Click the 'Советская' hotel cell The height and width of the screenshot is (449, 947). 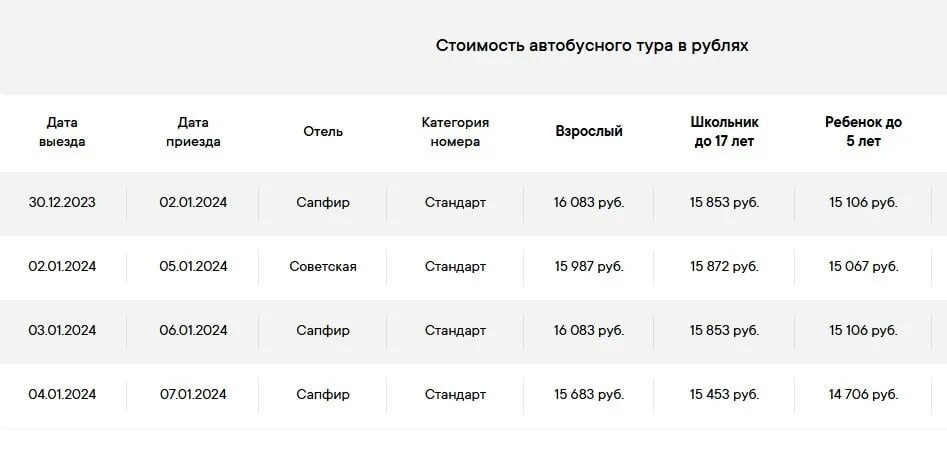323,266
